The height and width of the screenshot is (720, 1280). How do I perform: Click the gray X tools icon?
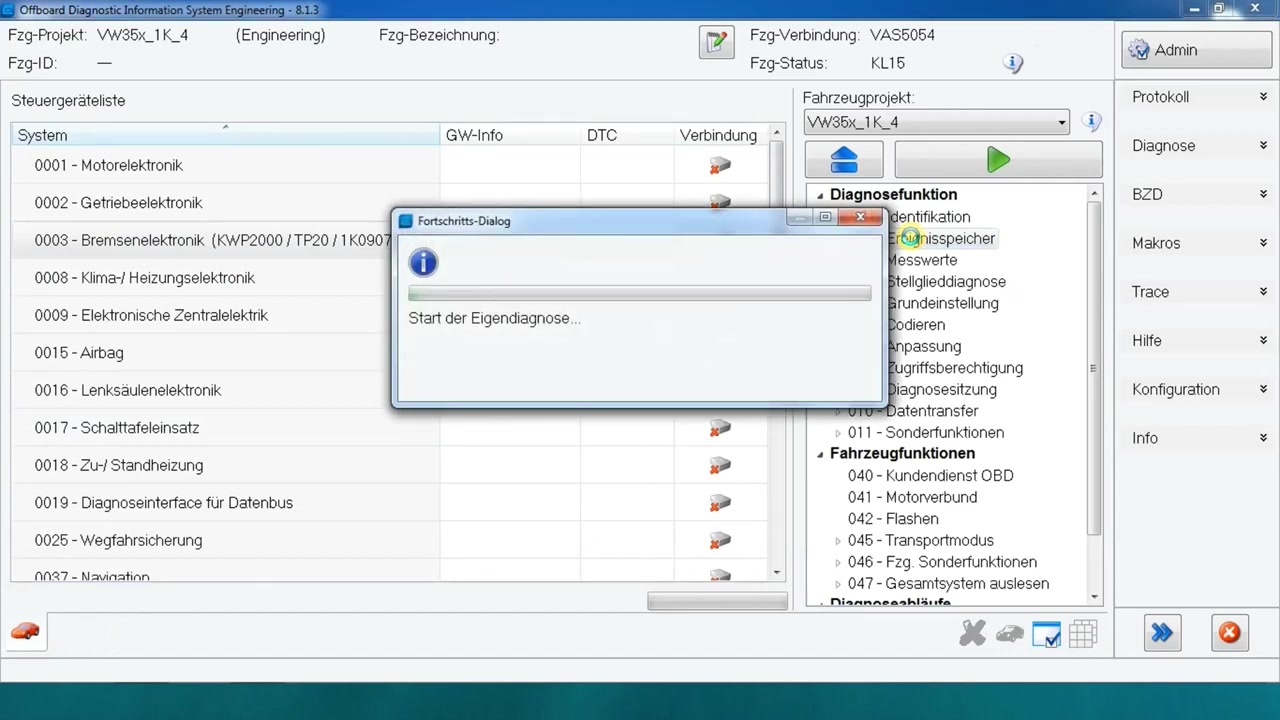(972, 633)
